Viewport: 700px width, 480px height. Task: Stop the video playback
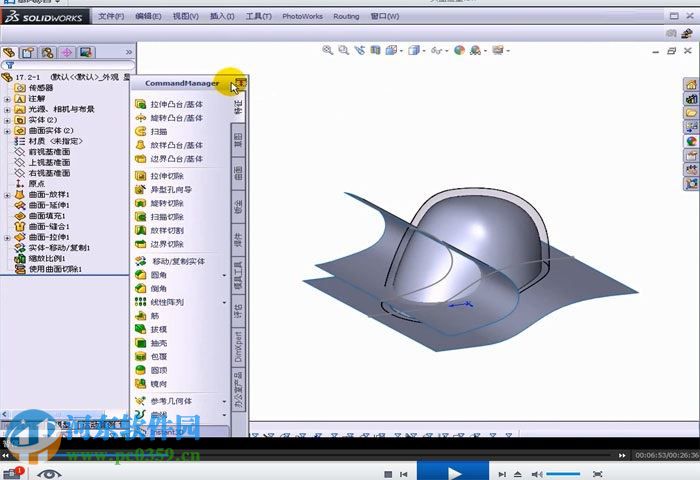pyautogui.click(x=388, y=474)
